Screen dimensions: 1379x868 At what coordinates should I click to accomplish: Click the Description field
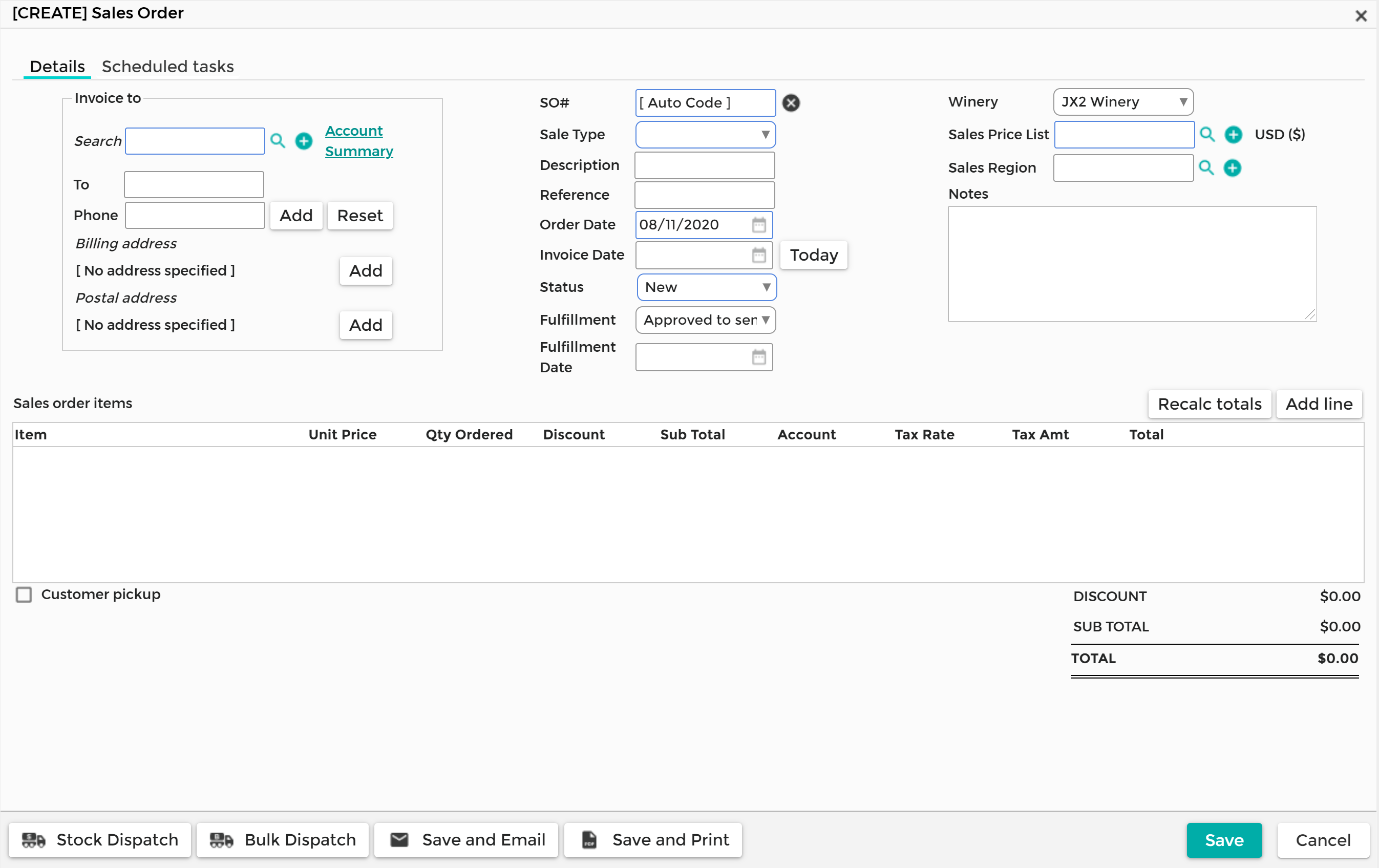coord(705,165)
